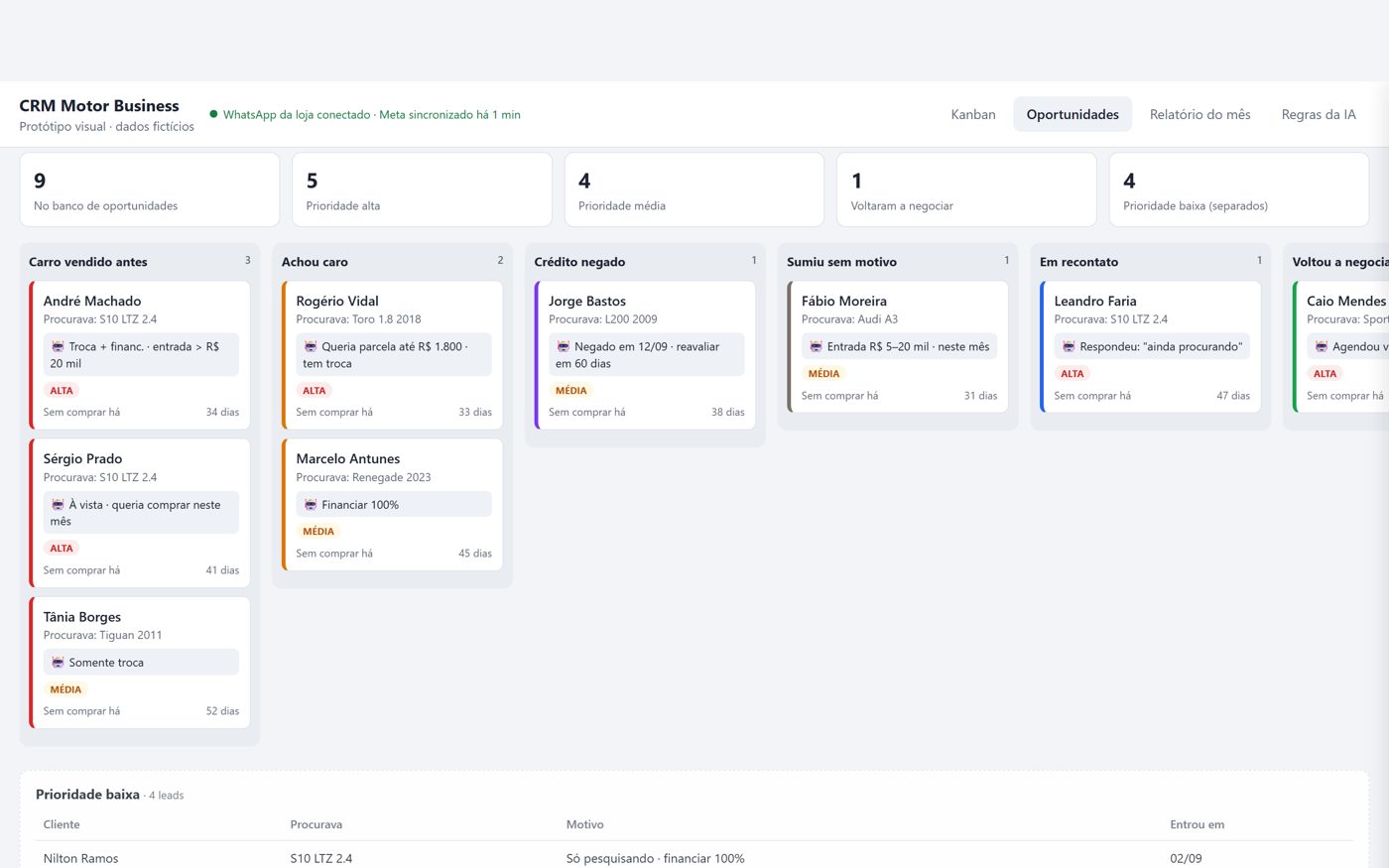Screen dimensions: 1389x868
Task: Open André Machado's lead card name
Action: pos(92,301)
